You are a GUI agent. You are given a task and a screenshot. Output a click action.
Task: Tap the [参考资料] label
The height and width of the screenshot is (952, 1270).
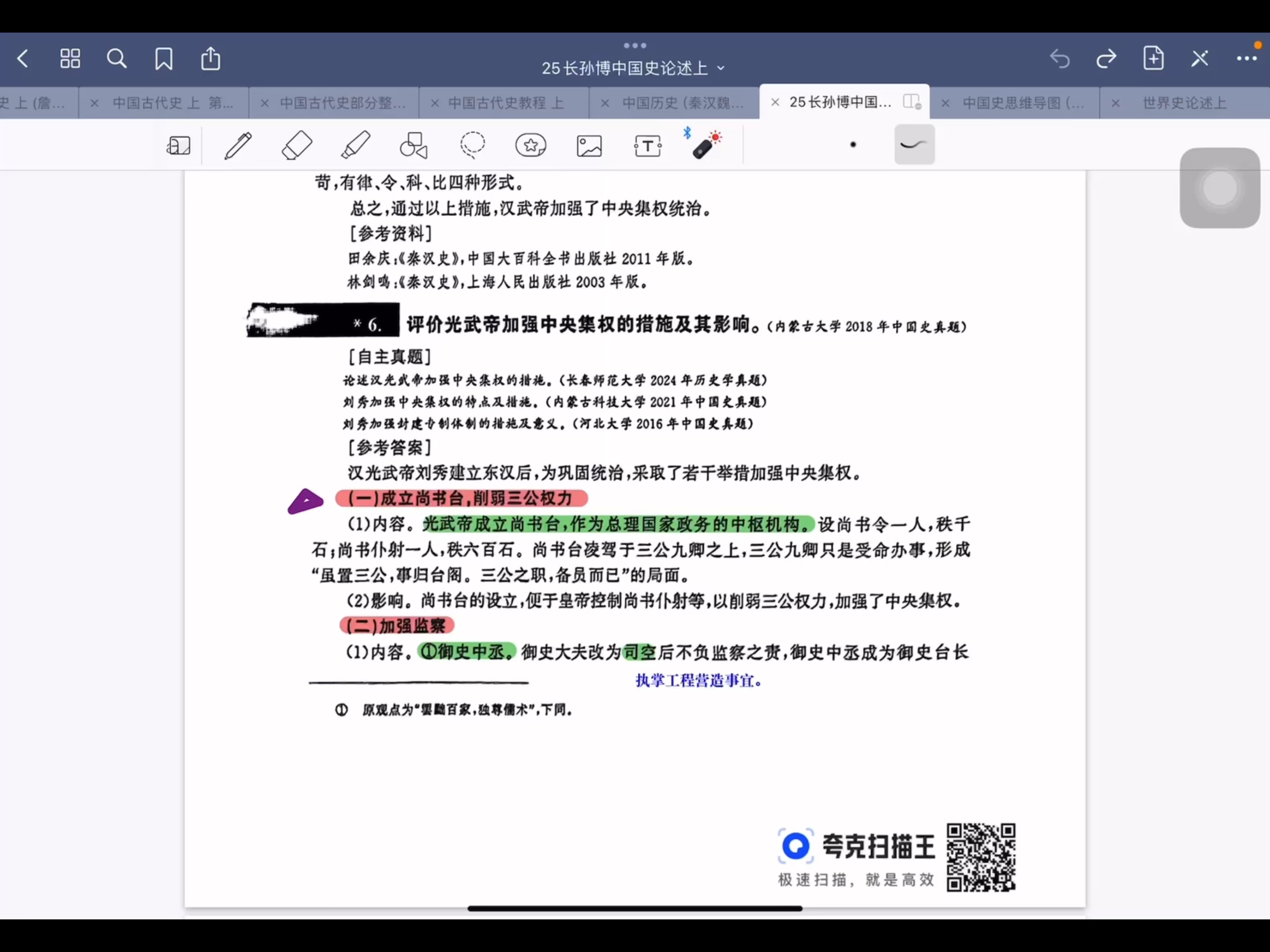391,234
